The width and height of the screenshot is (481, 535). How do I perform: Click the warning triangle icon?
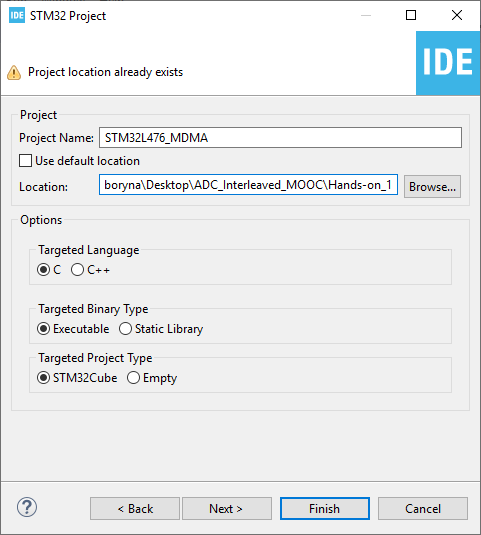point(14,72)
